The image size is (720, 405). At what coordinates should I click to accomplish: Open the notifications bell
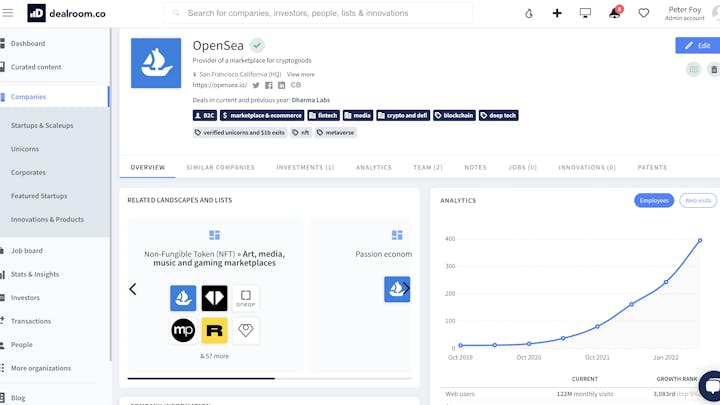pyautogui.click(x=614, y=13)
